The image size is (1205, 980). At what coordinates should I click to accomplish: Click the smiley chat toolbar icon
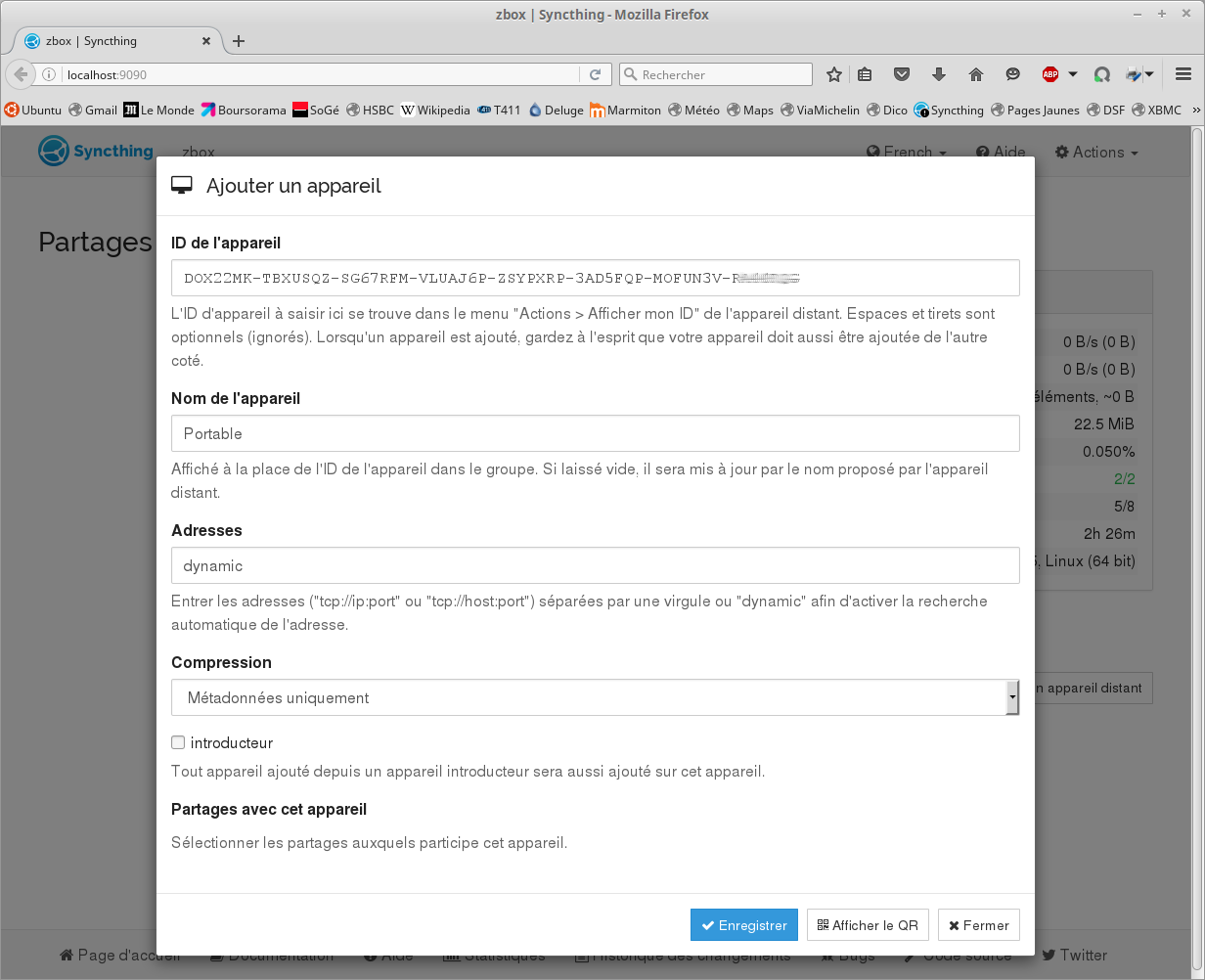1012,74
